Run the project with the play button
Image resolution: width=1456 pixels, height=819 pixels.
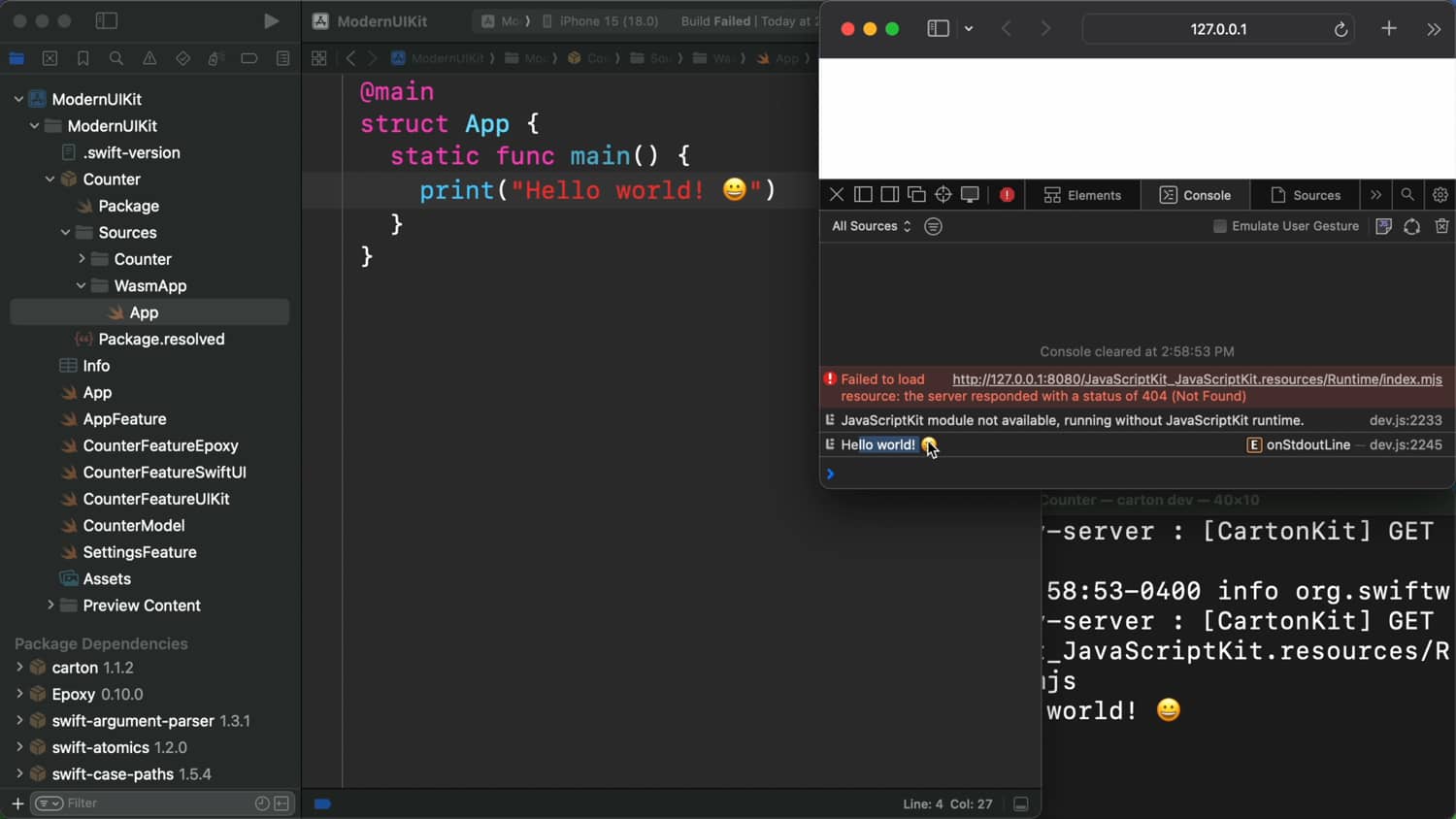point(271,21)
